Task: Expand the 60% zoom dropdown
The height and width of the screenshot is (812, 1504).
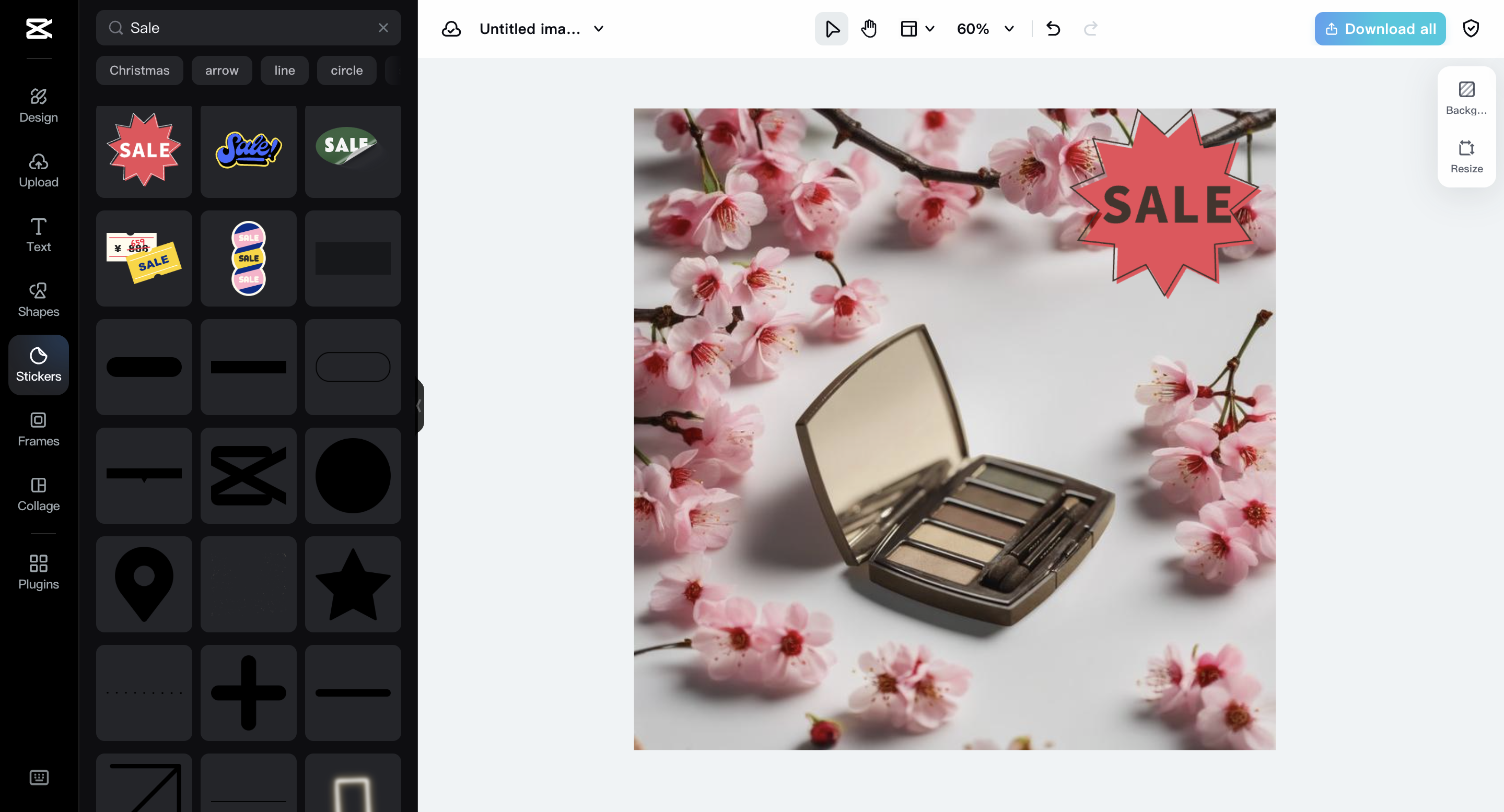Action: (x=1008, y=29)
